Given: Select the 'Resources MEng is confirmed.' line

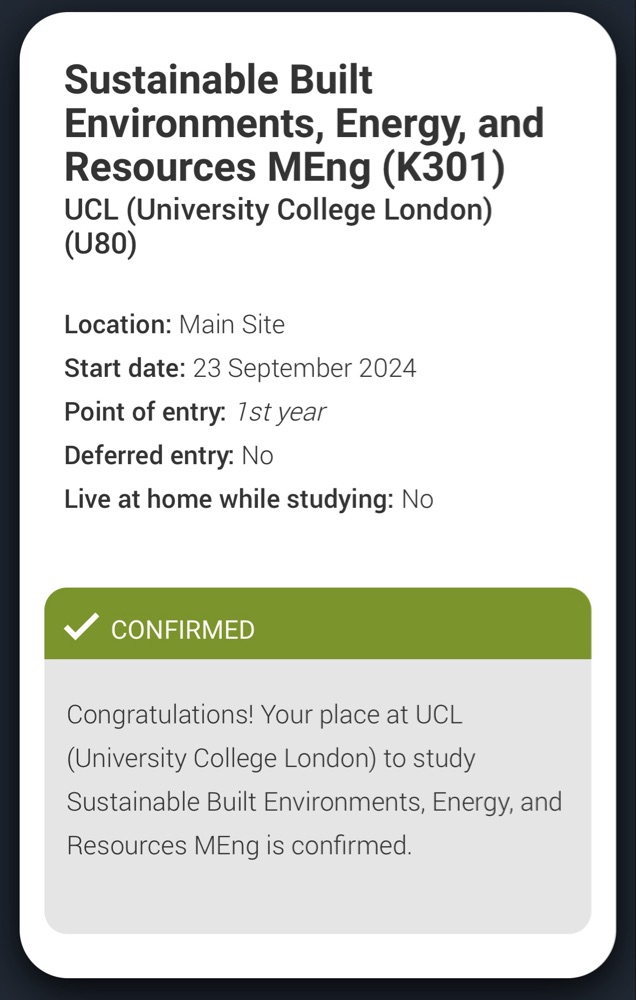Looking at the screenshot, I should click(x=239, y=846).
